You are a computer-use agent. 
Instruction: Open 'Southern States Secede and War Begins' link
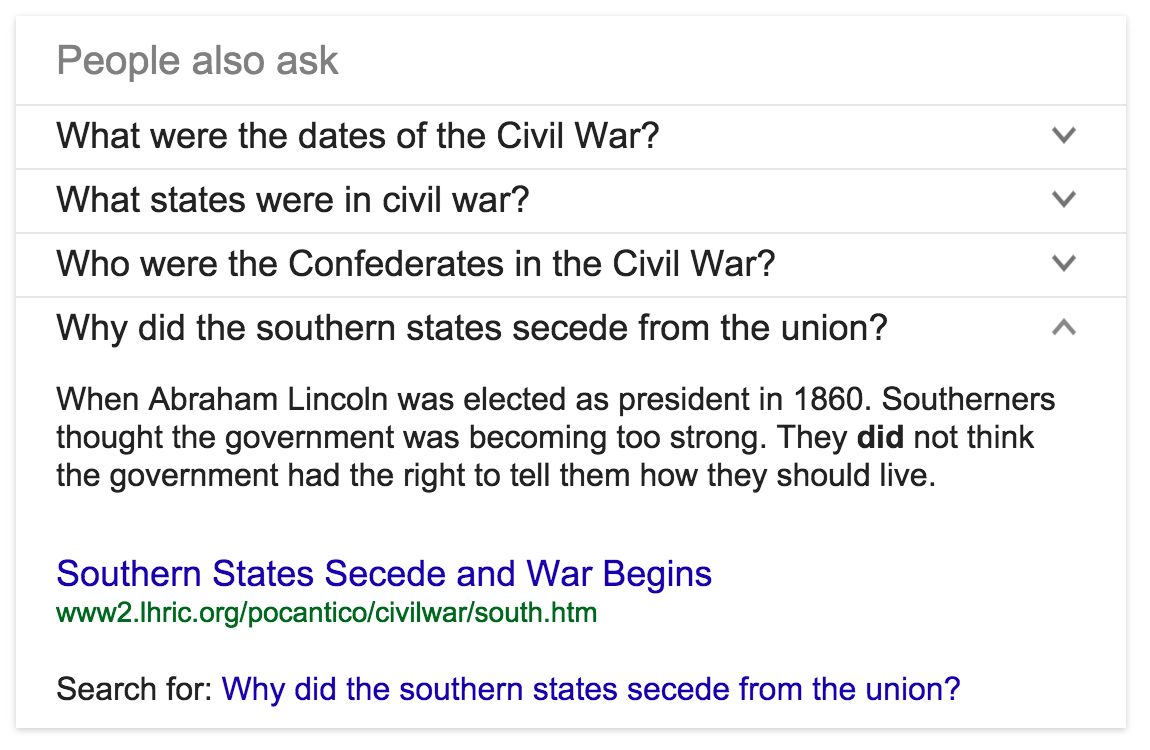pyautogui.click(x=384, y=574)
